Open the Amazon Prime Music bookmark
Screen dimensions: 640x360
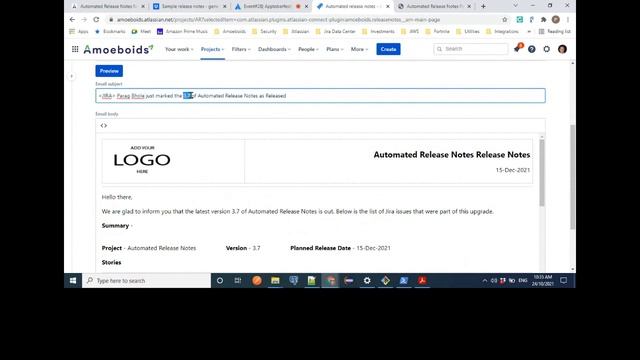tap(182, 31)
